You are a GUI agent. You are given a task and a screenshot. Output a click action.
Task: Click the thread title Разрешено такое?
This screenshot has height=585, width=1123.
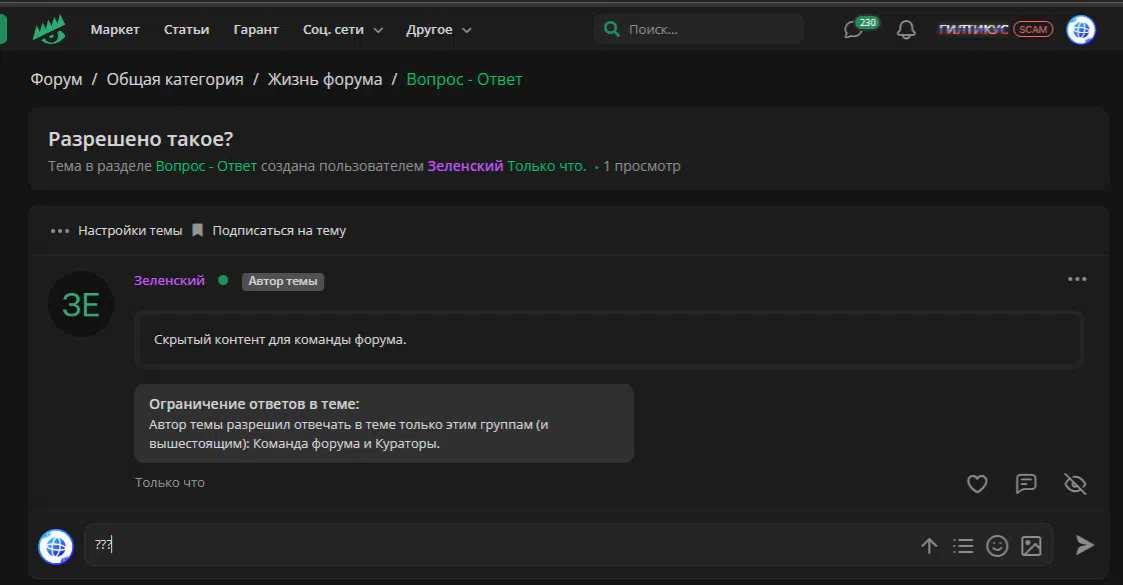pos(140,139)
